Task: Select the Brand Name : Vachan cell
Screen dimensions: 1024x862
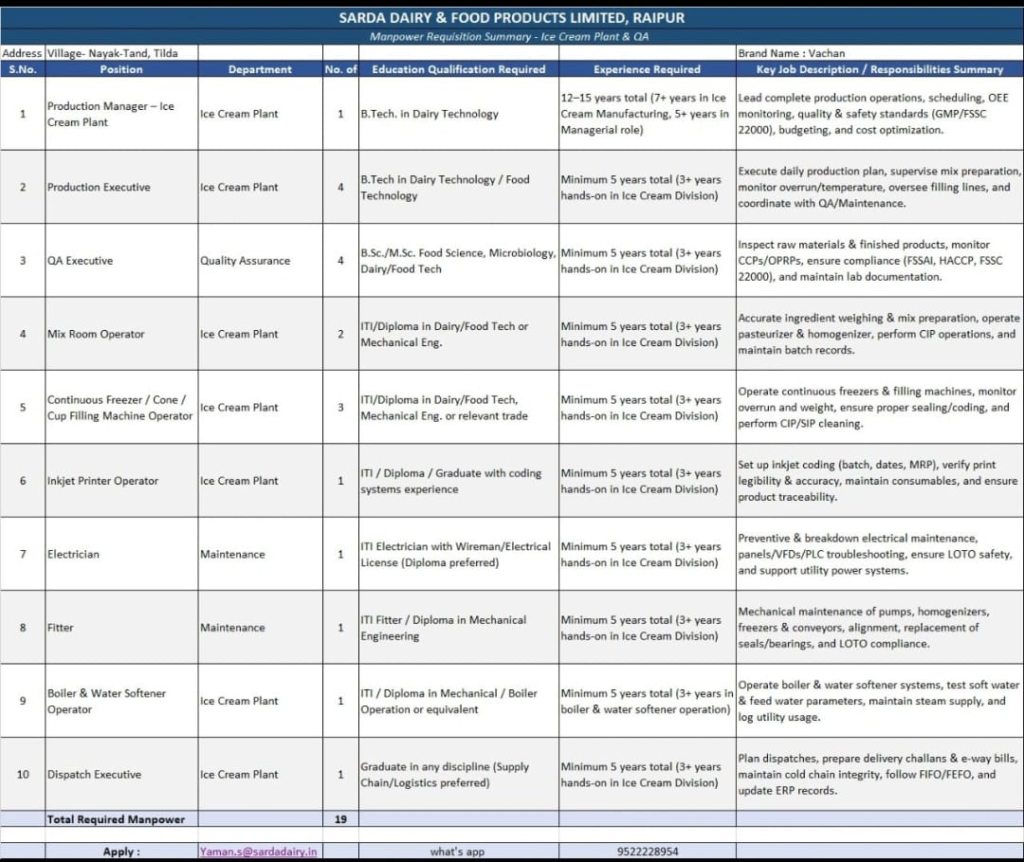Action: pos(880,53)
